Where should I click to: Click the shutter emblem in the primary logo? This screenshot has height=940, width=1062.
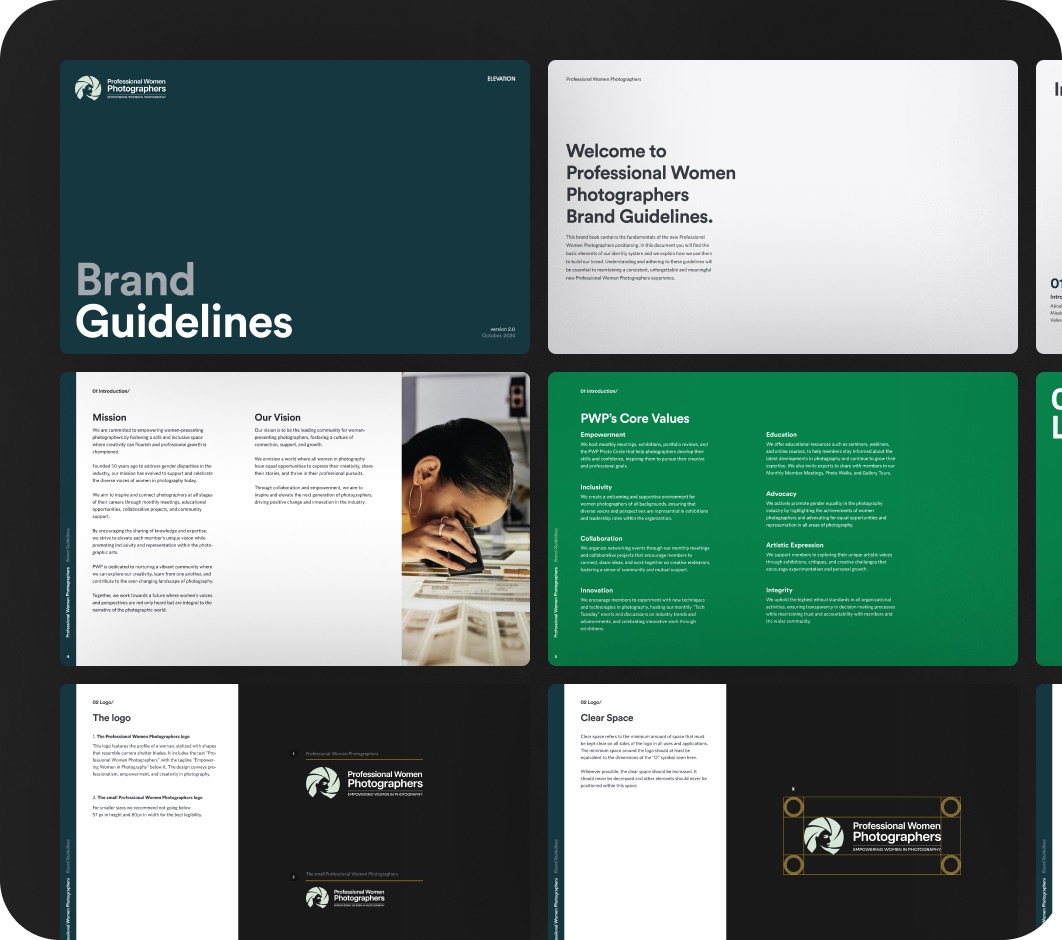click(322, 782)
